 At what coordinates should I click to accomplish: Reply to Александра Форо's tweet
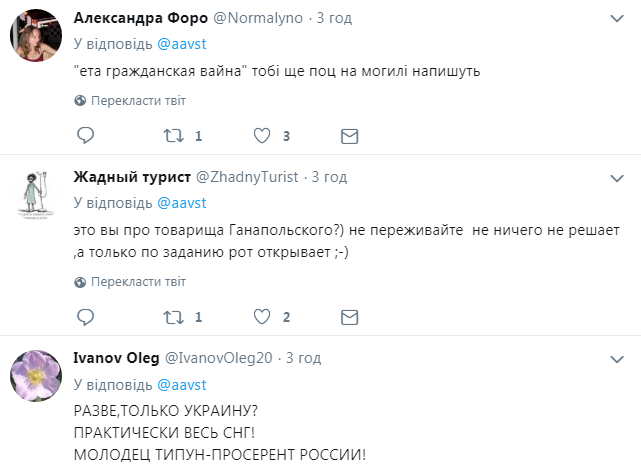(85, 136)
